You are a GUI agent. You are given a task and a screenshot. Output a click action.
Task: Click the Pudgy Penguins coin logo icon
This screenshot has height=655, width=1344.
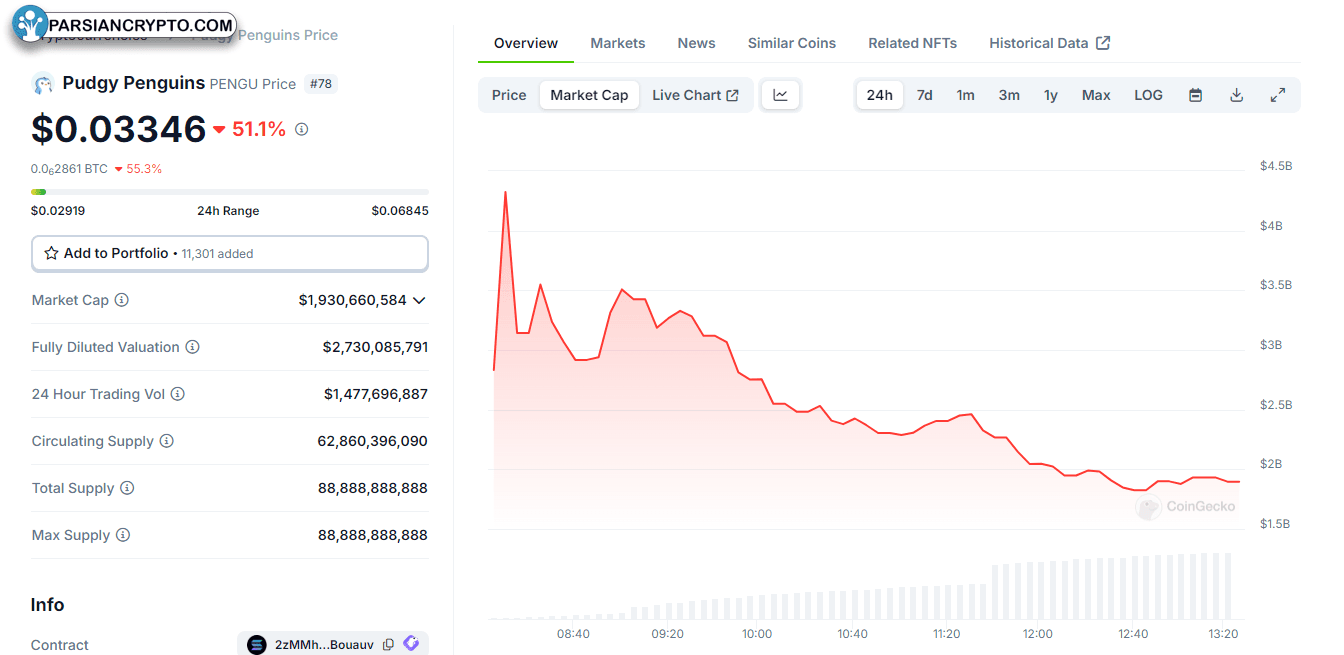click(x=42, y=84)
